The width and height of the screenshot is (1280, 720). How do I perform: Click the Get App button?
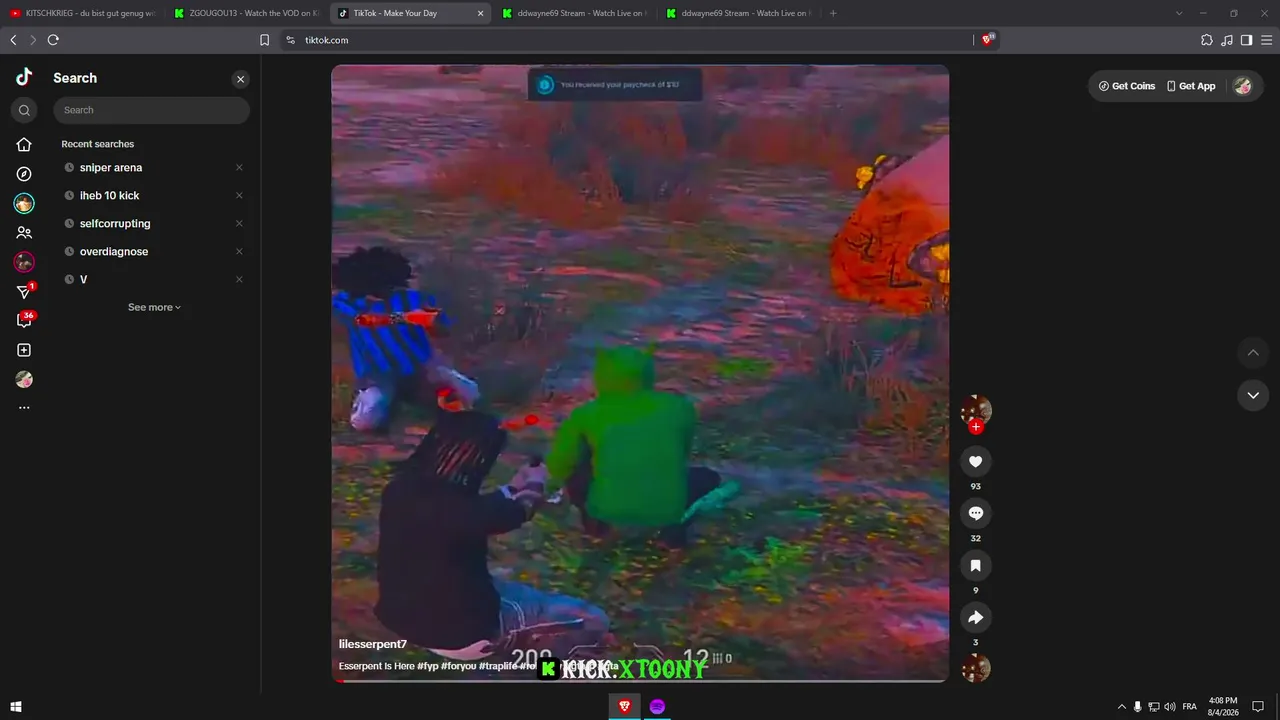pyautogui.click(x=1191, y=86)
